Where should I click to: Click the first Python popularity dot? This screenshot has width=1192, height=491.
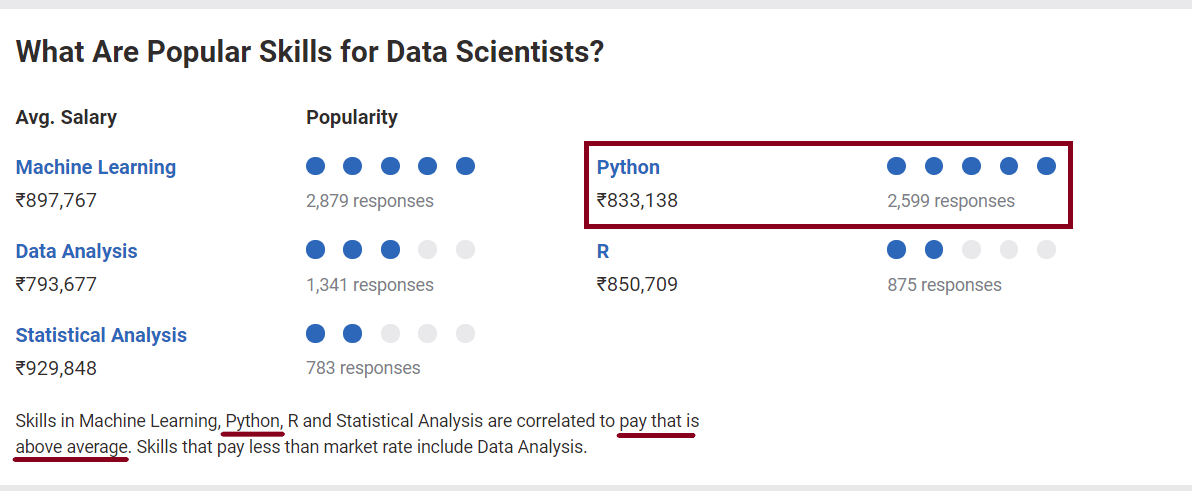point(896,166)
